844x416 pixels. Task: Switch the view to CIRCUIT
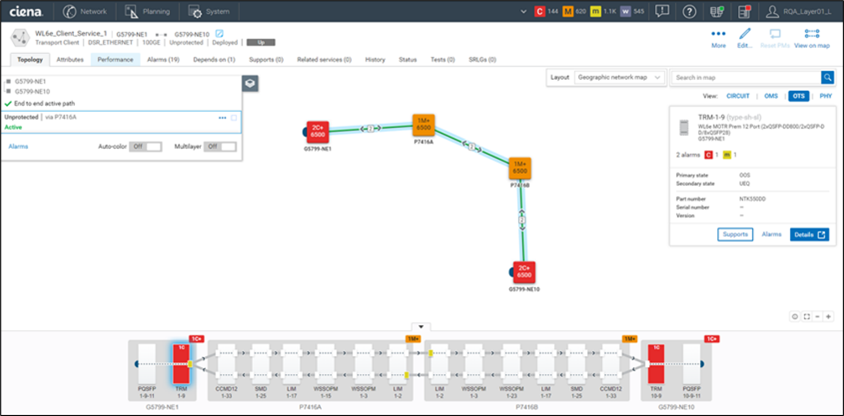point(737,96)
